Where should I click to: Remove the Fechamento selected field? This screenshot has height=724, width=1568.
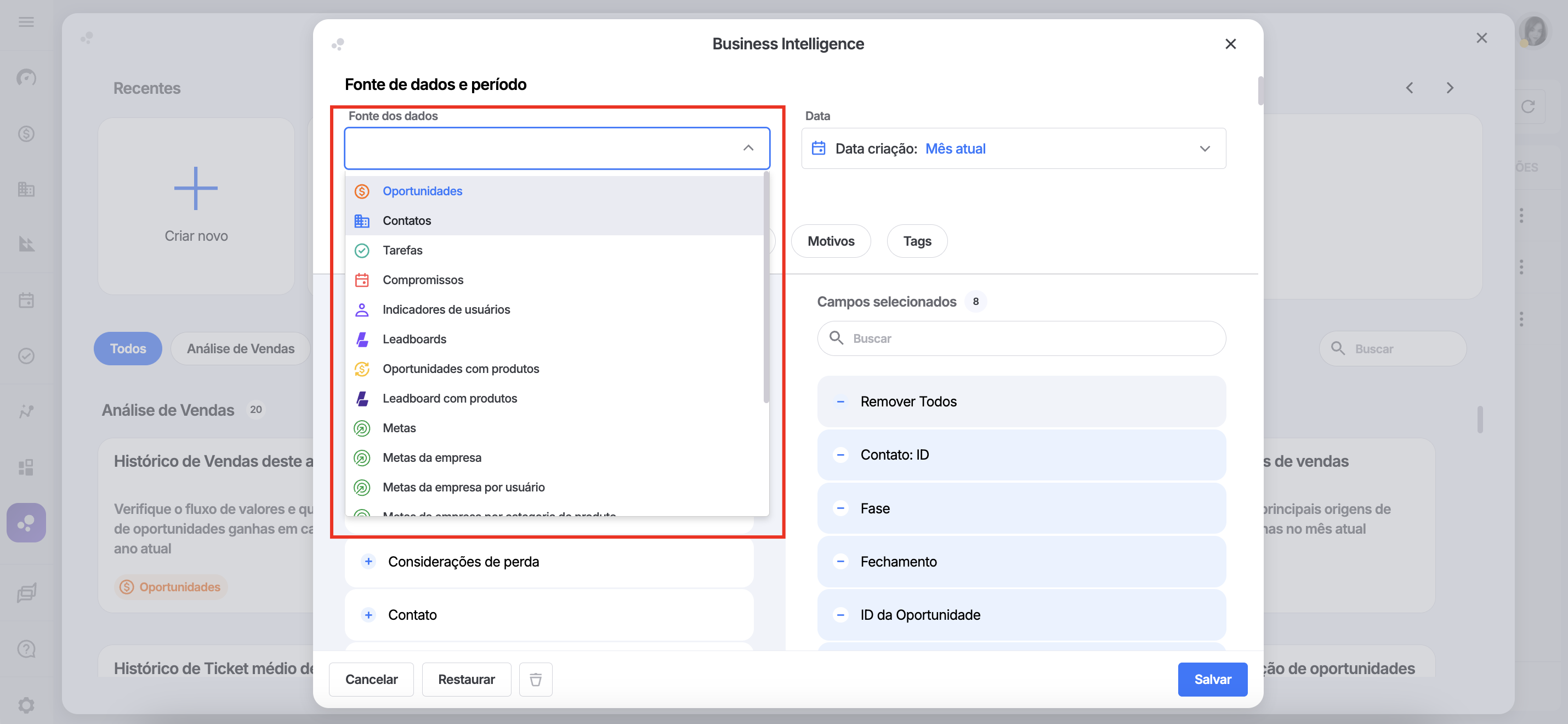click(840, 562)
